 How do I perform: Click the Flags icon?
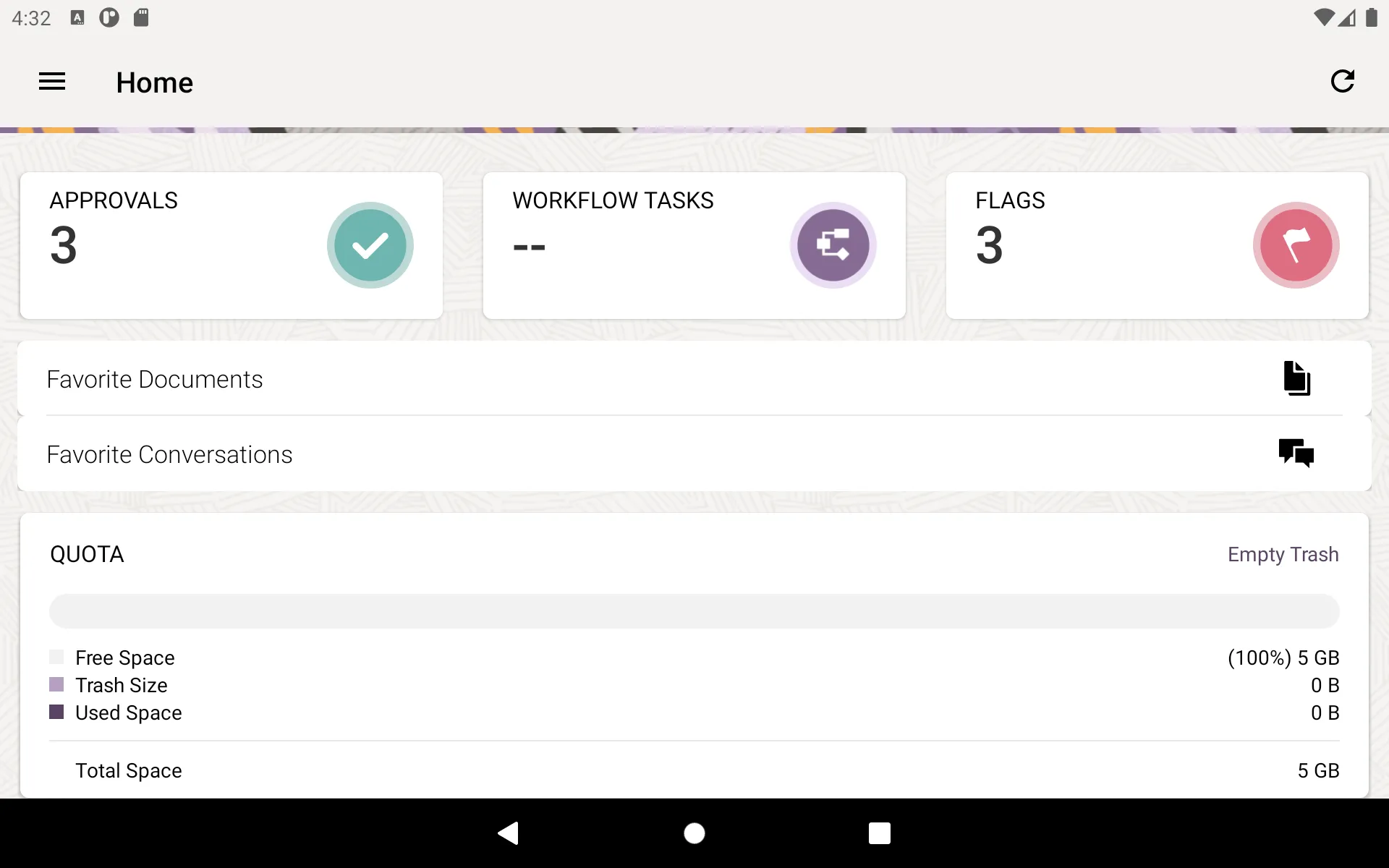1296,245
